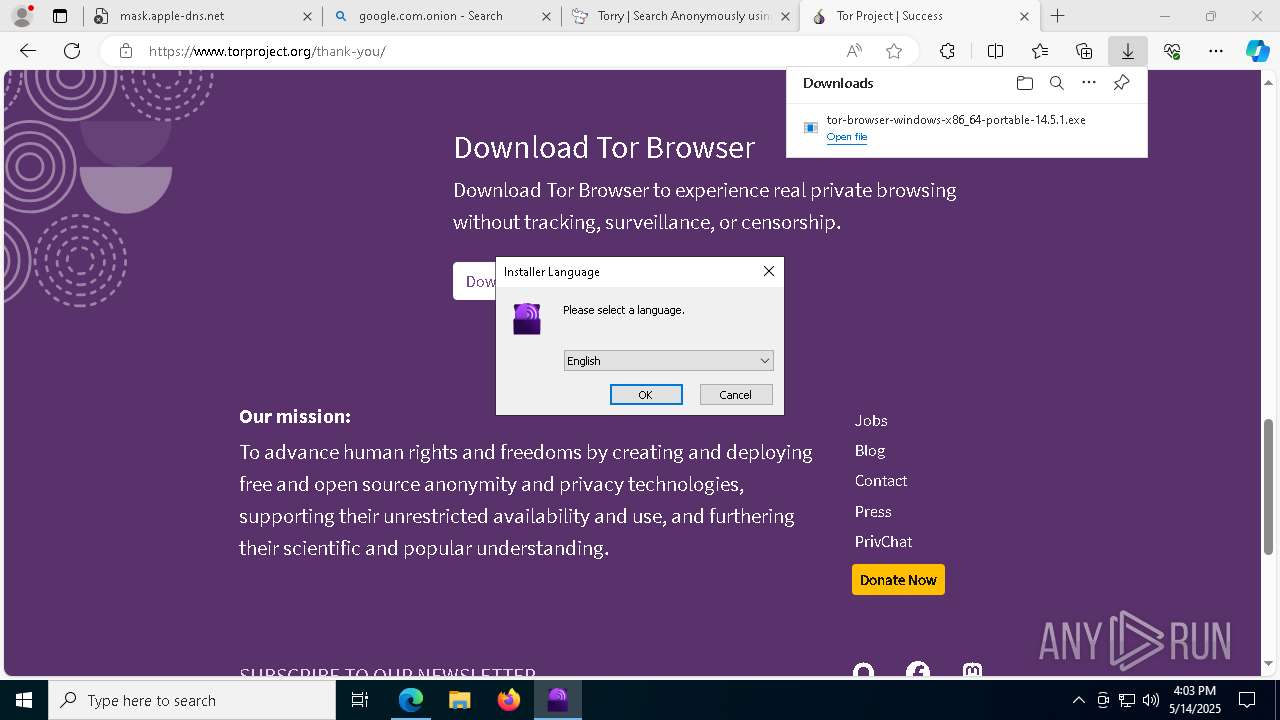Screen dimensions: 1280x720
Task: Open the Windows Start menu
Action: (24, 700)
